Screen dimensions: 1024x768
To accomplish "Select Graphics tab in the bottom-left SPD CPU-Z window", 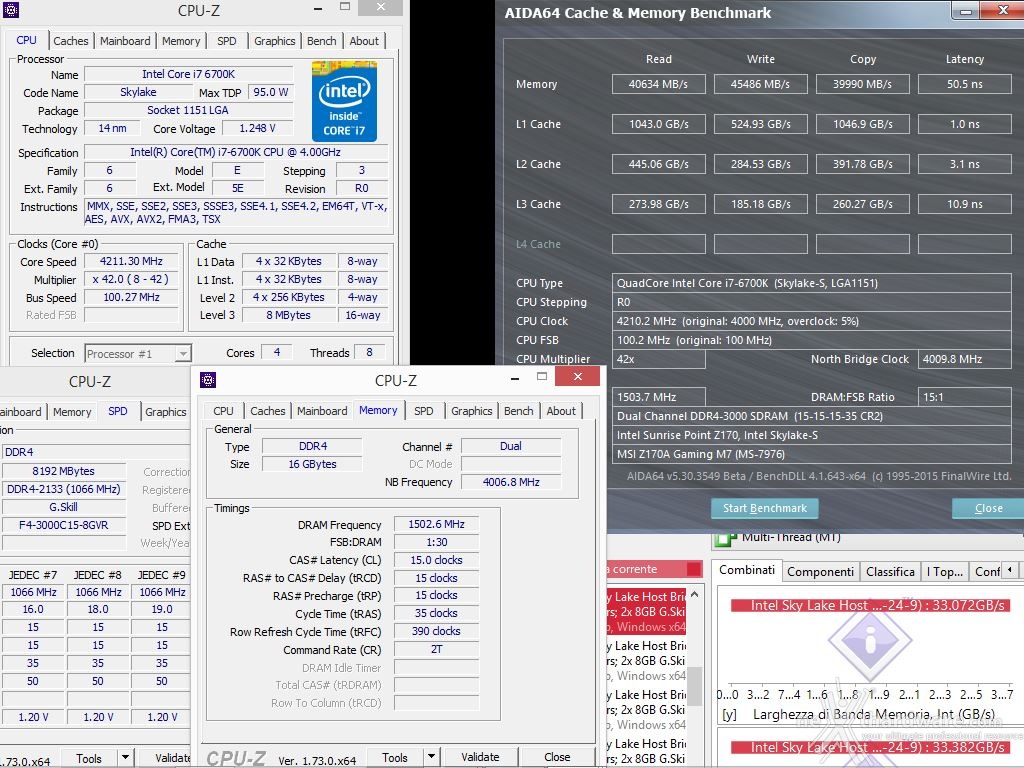I will (x=165, y=412).
